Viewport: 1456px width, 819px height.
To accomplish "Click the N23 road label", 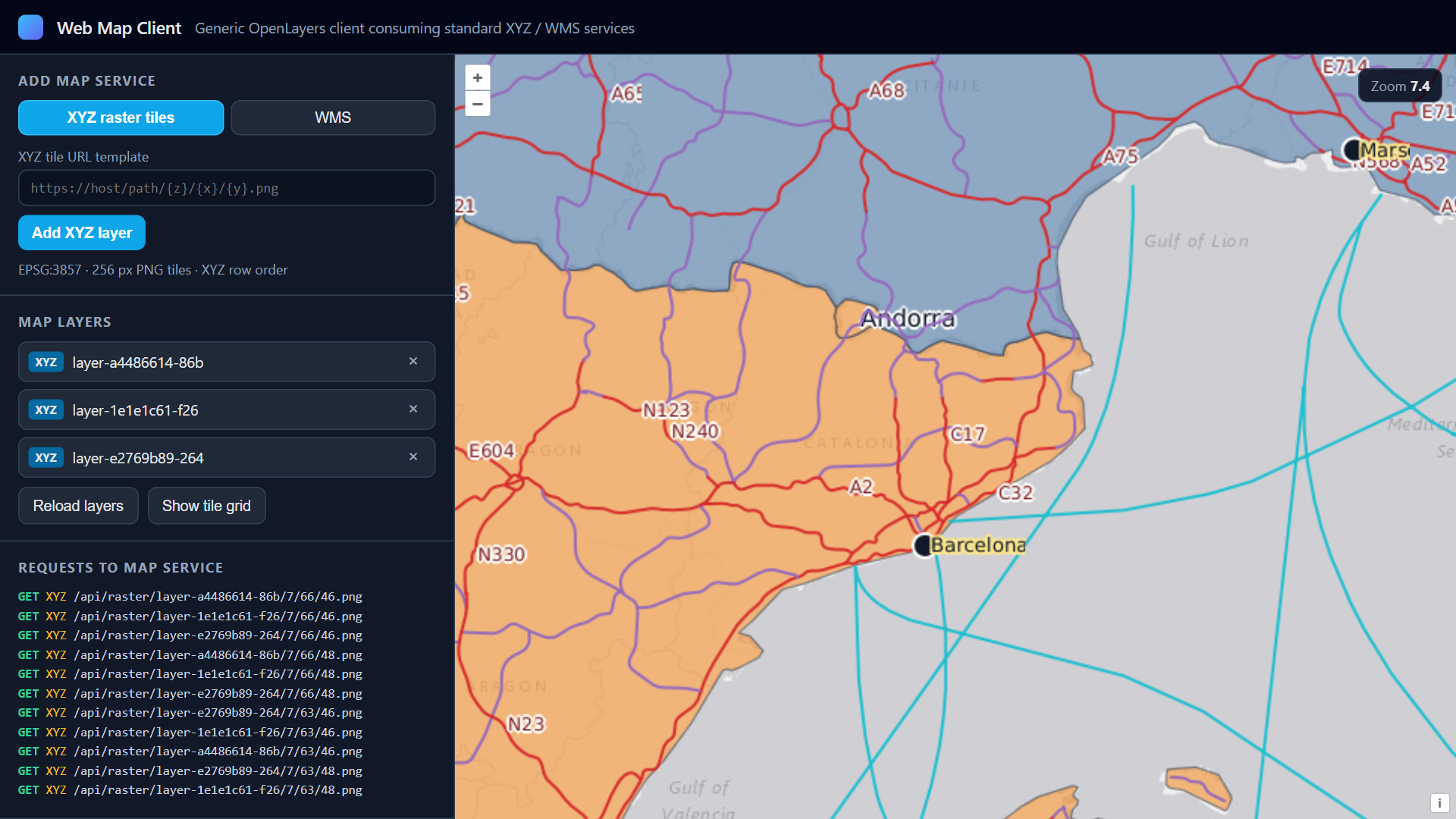I will (526, 724).
